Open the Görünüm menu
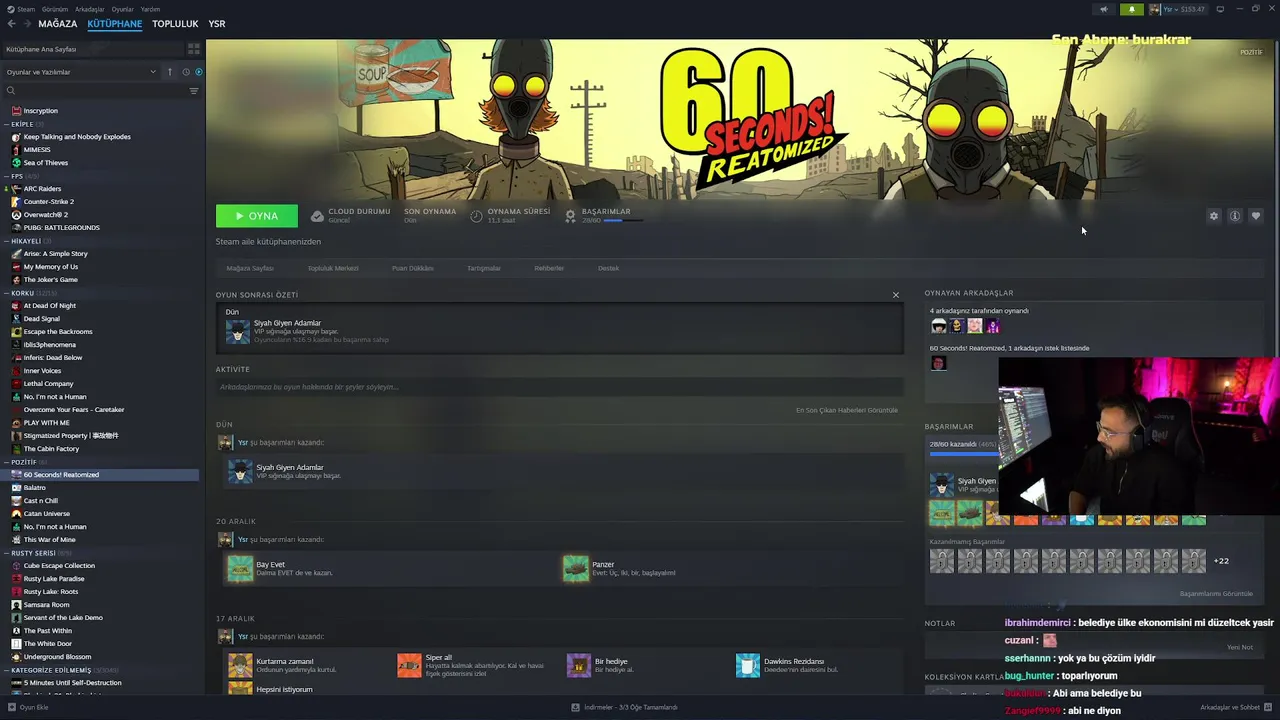This screenshot has height=720, width=1280. pyautogui.click(x=56, y=9)
